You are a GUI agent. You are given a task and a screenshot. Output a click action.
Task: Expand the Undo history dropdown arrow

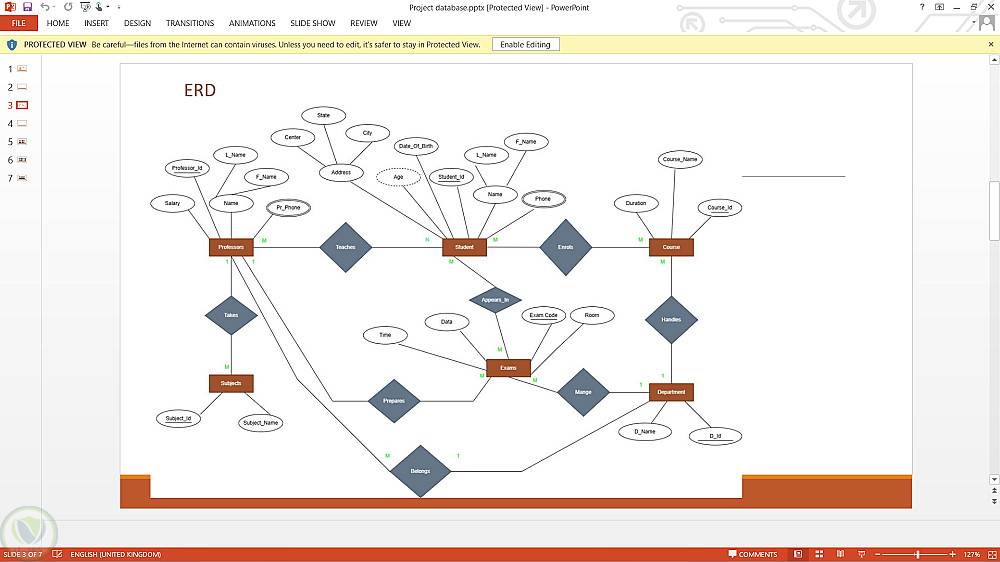(54, 7)
